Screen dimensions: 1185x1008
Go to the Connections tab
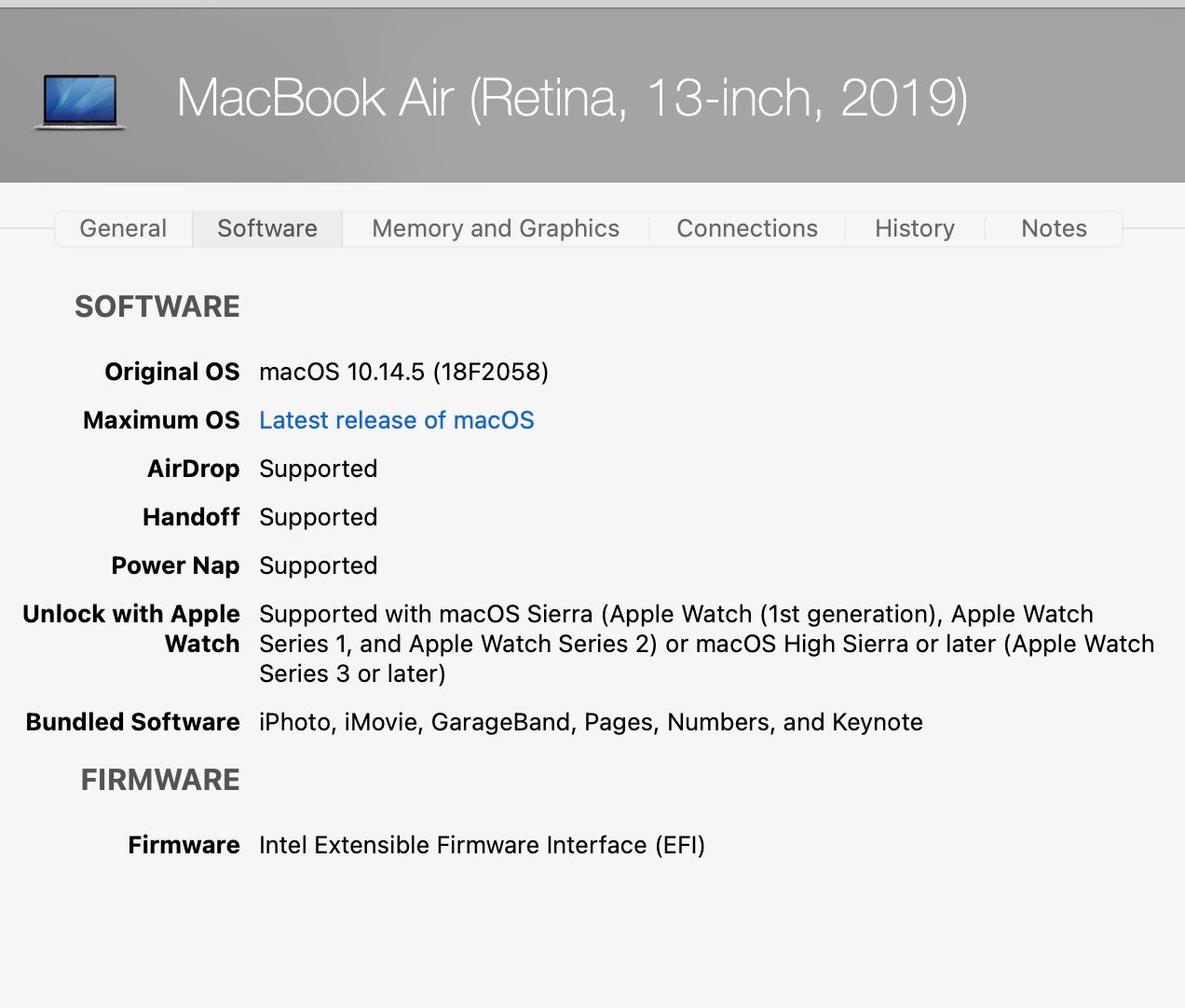(x=747, y=228)
